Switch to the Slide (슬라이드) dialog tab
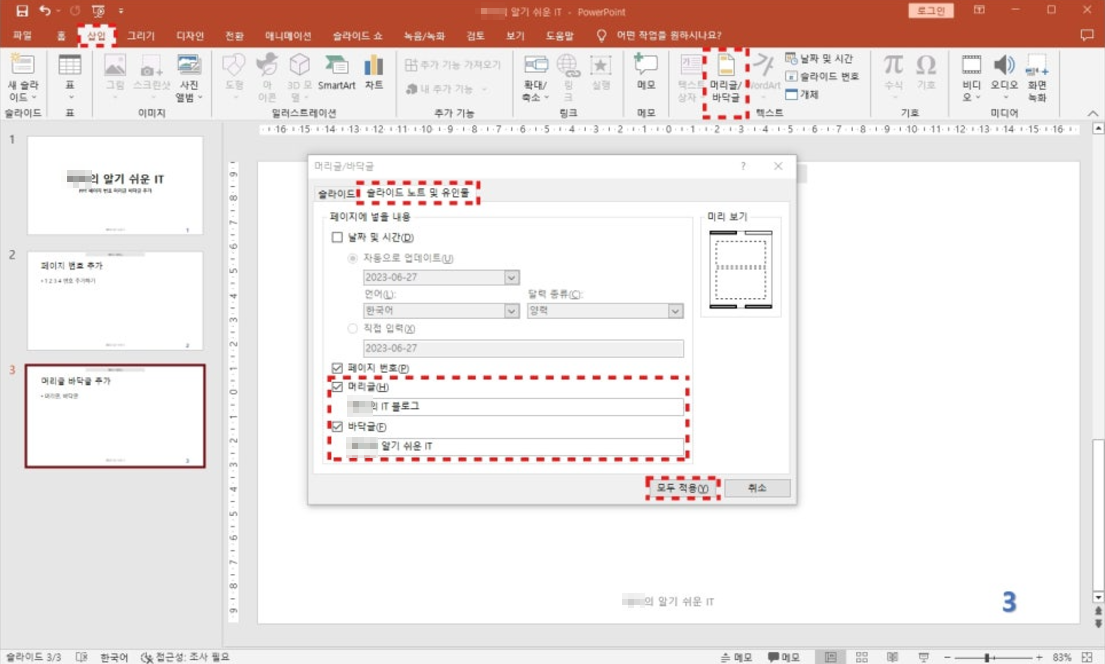This screenshot has height=664, width=1105. coord(335,193)
